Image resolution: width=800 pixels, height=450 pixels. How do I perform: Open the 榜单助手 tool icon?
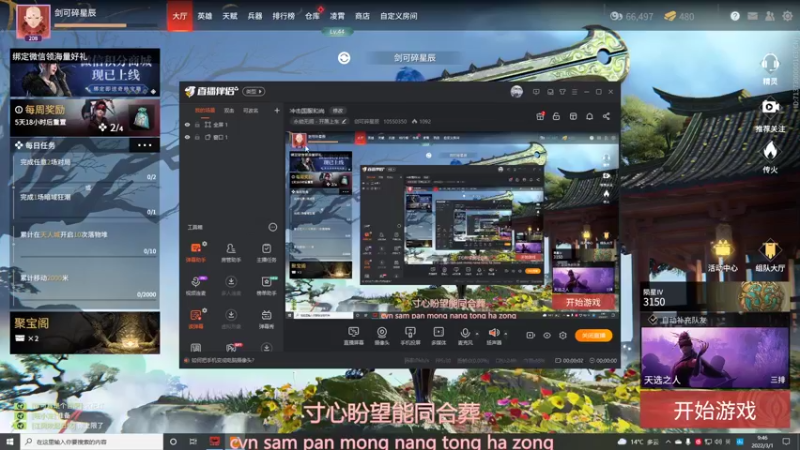click(x=266, y=286)
